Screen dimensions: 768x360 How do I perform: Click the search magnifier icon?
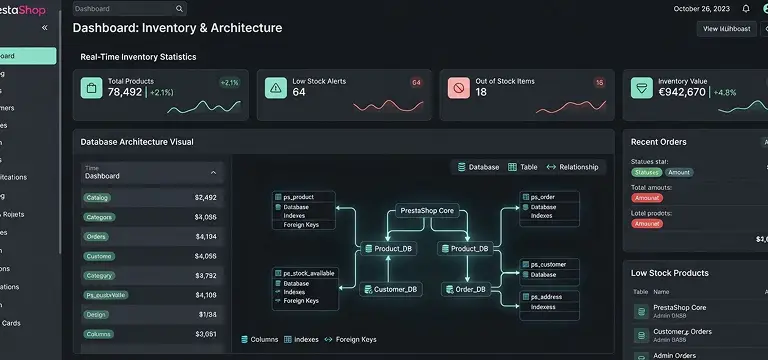click(x=179, y=9)
